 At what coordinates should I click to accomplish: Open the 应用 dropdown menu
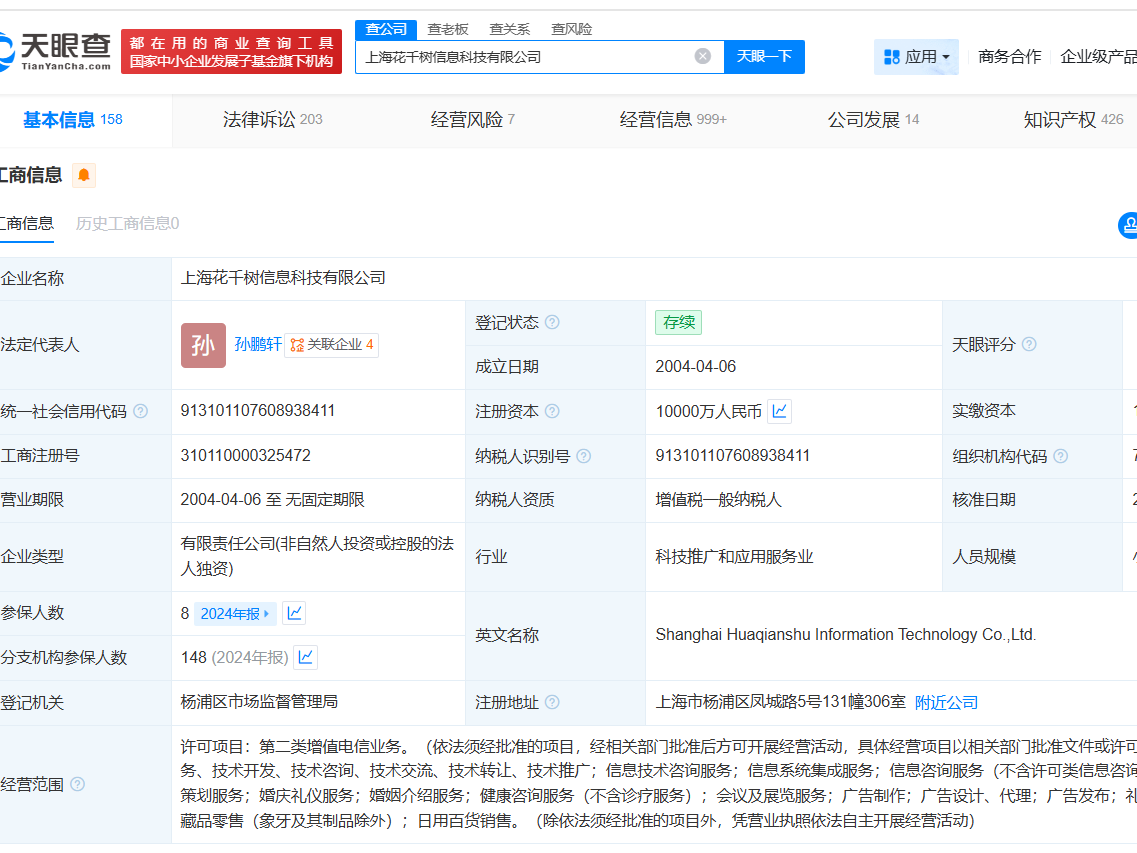tap(916, 57)
